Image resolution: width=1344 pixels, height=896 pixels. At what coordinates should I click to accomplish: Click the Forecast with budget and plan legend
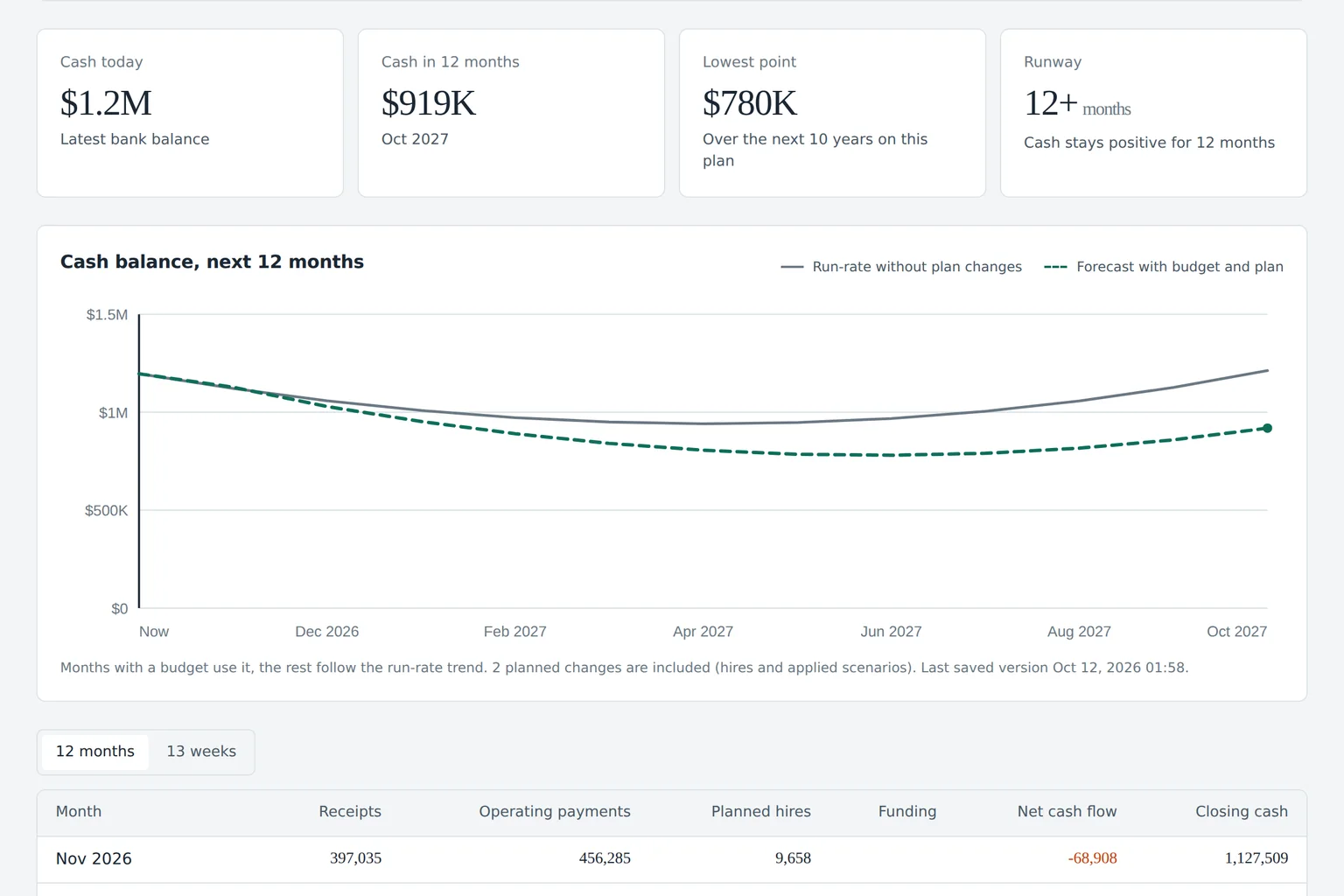(x=1164, y=267)
